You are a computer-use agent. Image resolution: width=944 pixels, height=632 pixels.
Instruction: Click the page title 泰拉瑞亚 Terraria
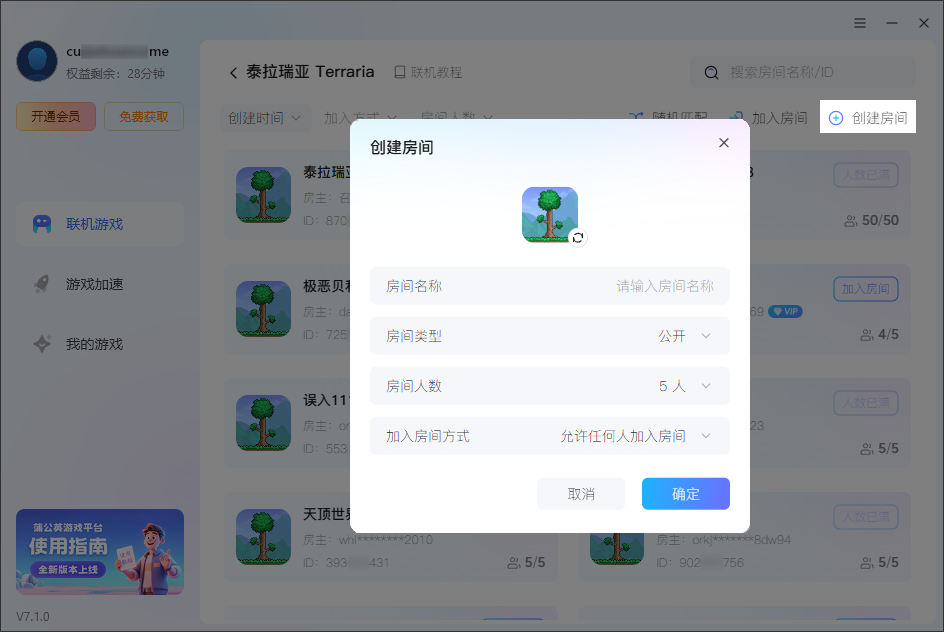coord(310,72)
